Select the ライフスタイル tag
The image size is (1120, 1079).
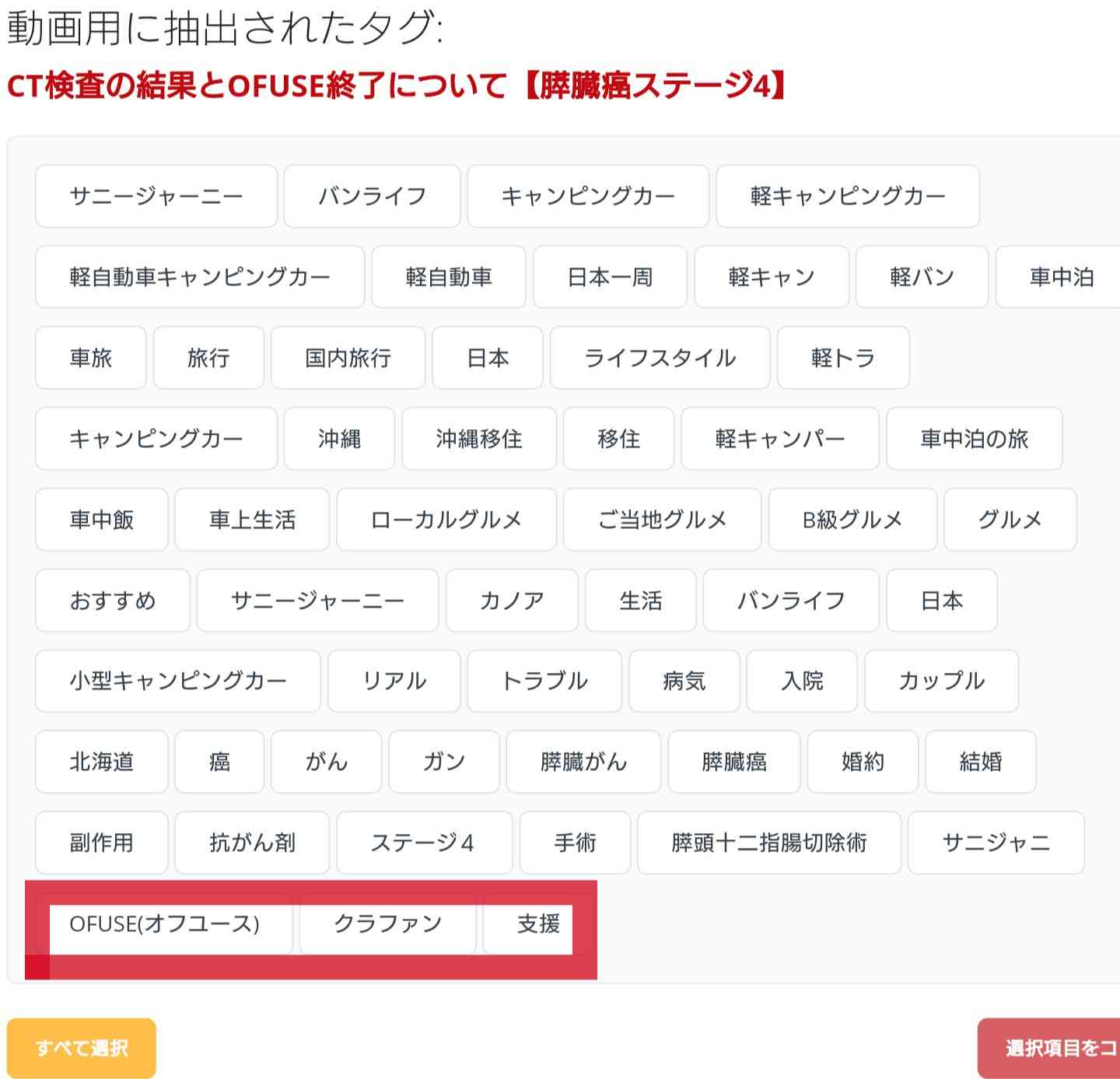tap(660, 358)
